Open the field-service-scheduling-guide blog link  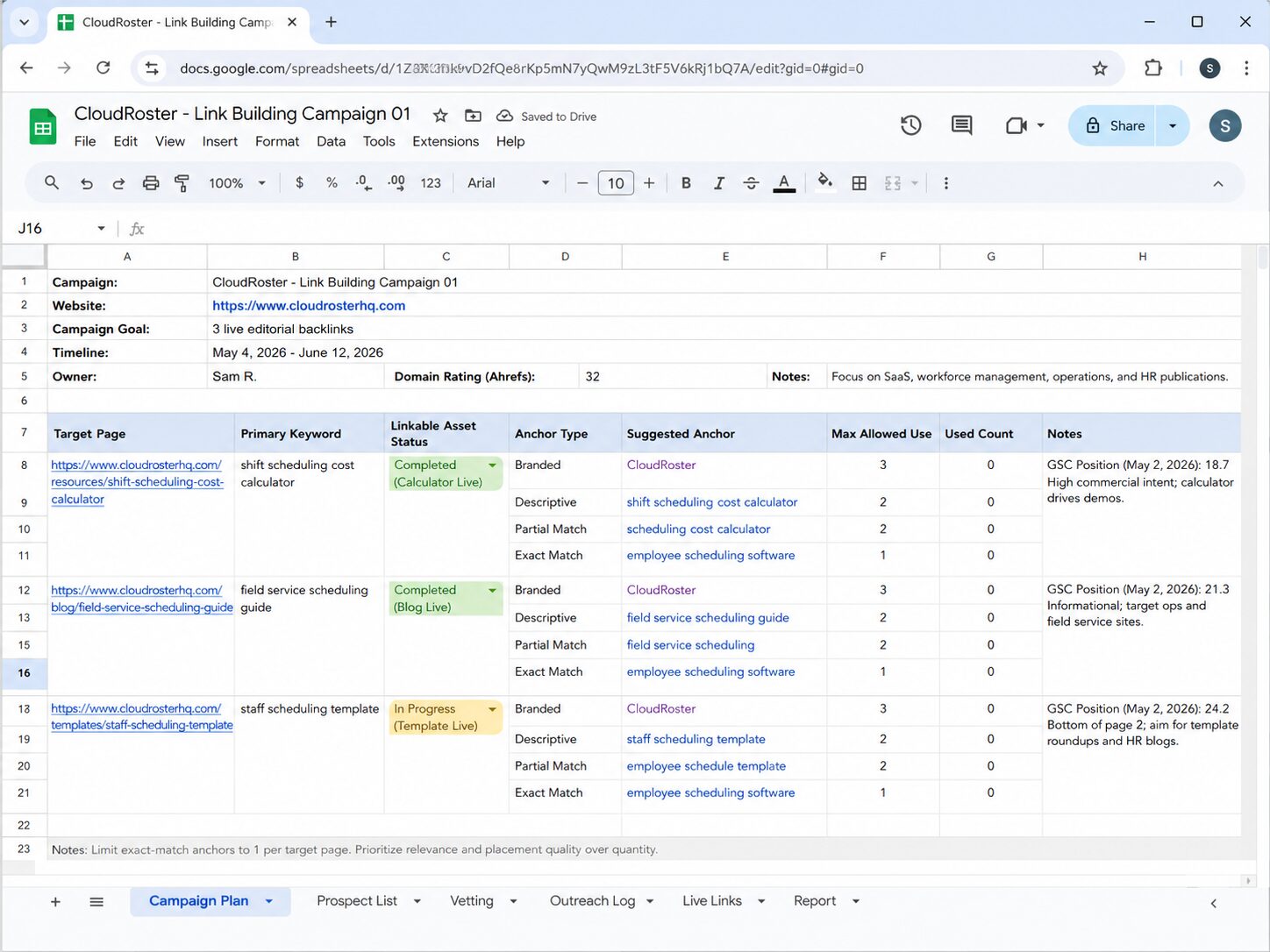(142, 599)
